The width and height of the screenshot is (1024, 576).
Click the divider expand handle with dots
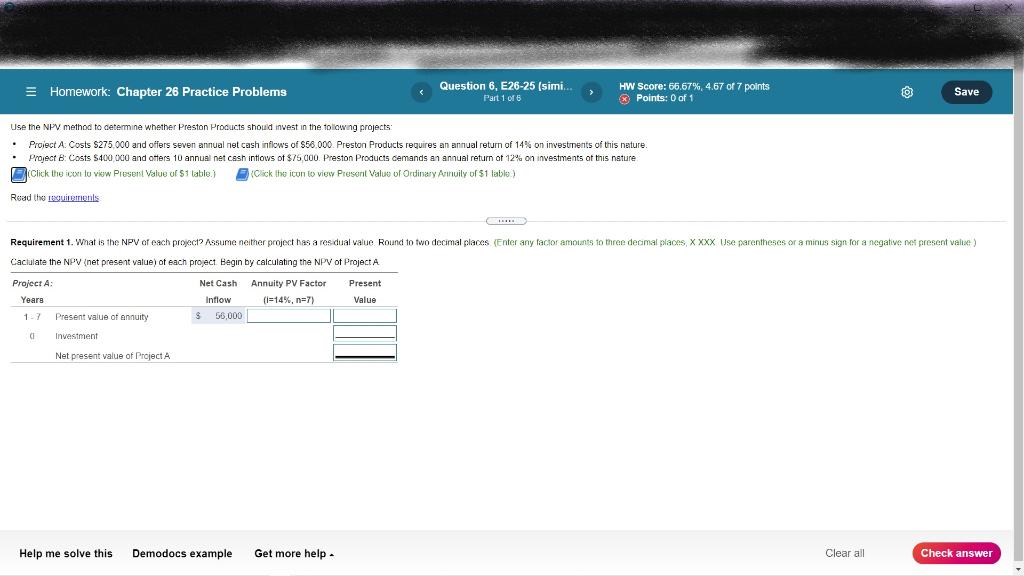506,221
